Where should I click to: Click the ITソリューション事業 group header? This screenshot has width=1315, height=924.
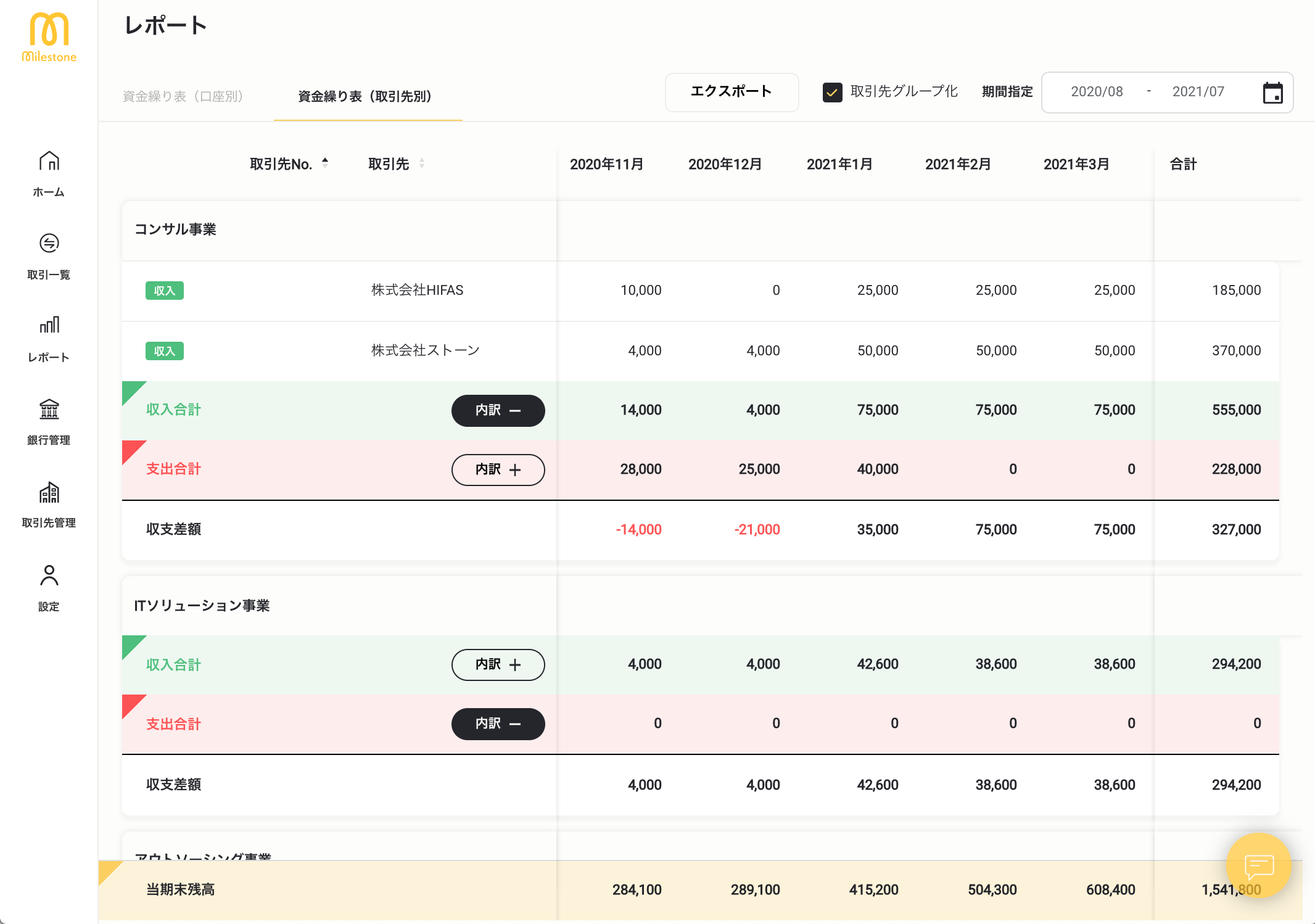point(202,606)
